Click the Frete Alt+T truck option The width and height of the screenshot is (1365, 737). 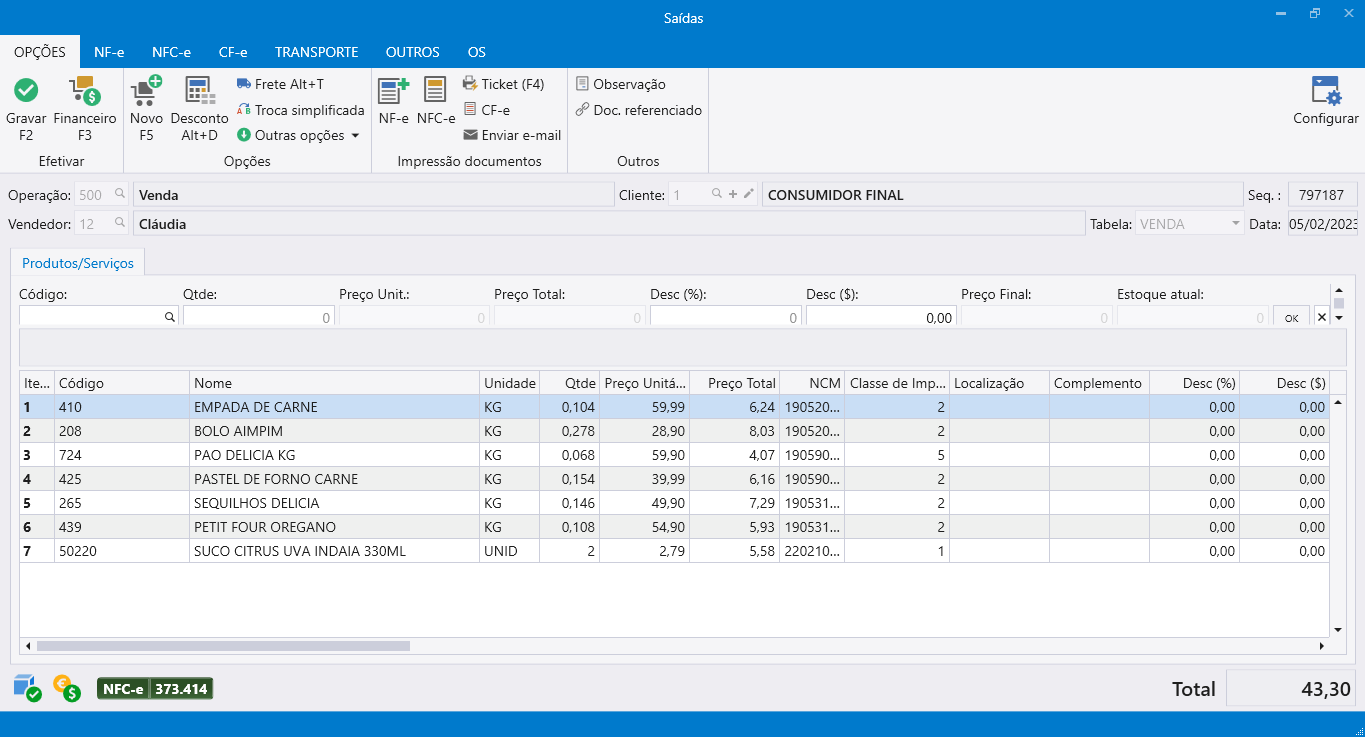pos(280,84)
